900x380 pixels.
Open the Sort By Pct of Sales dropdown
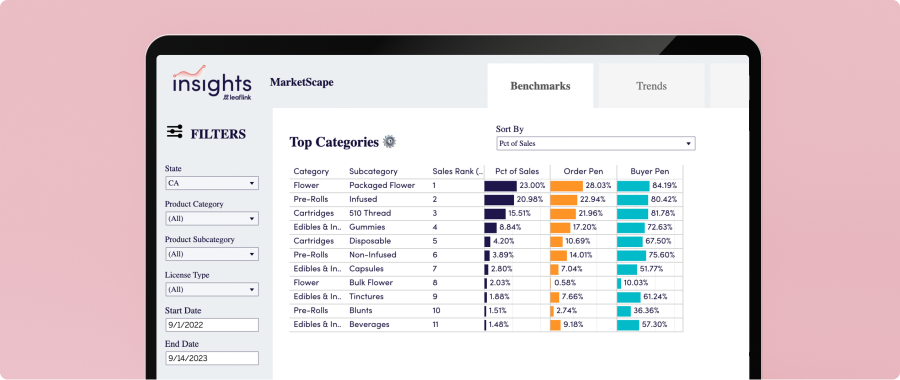click(x=596, y=144)
